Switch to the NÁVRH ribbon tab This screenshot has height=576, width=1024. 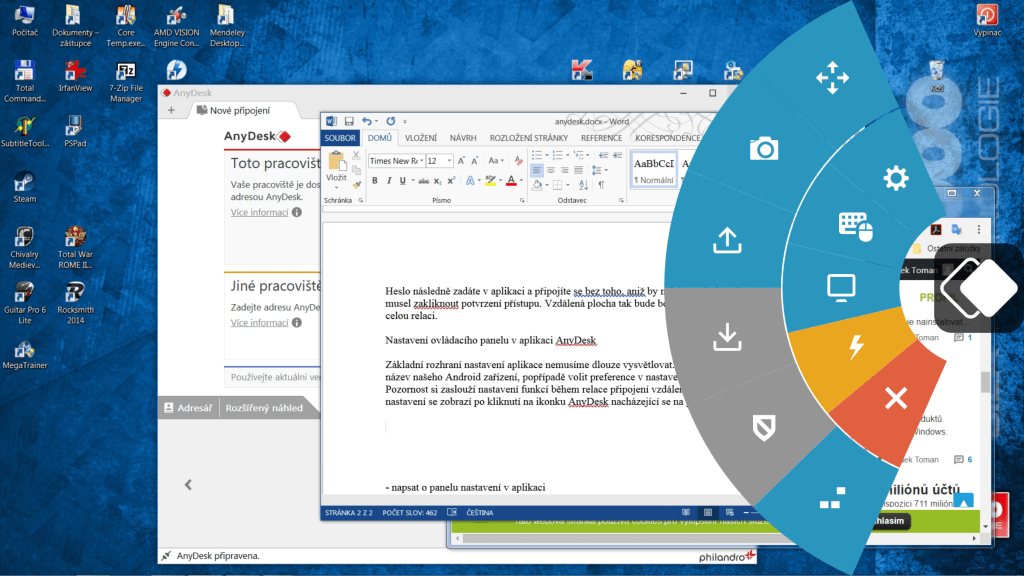(463, 138)
